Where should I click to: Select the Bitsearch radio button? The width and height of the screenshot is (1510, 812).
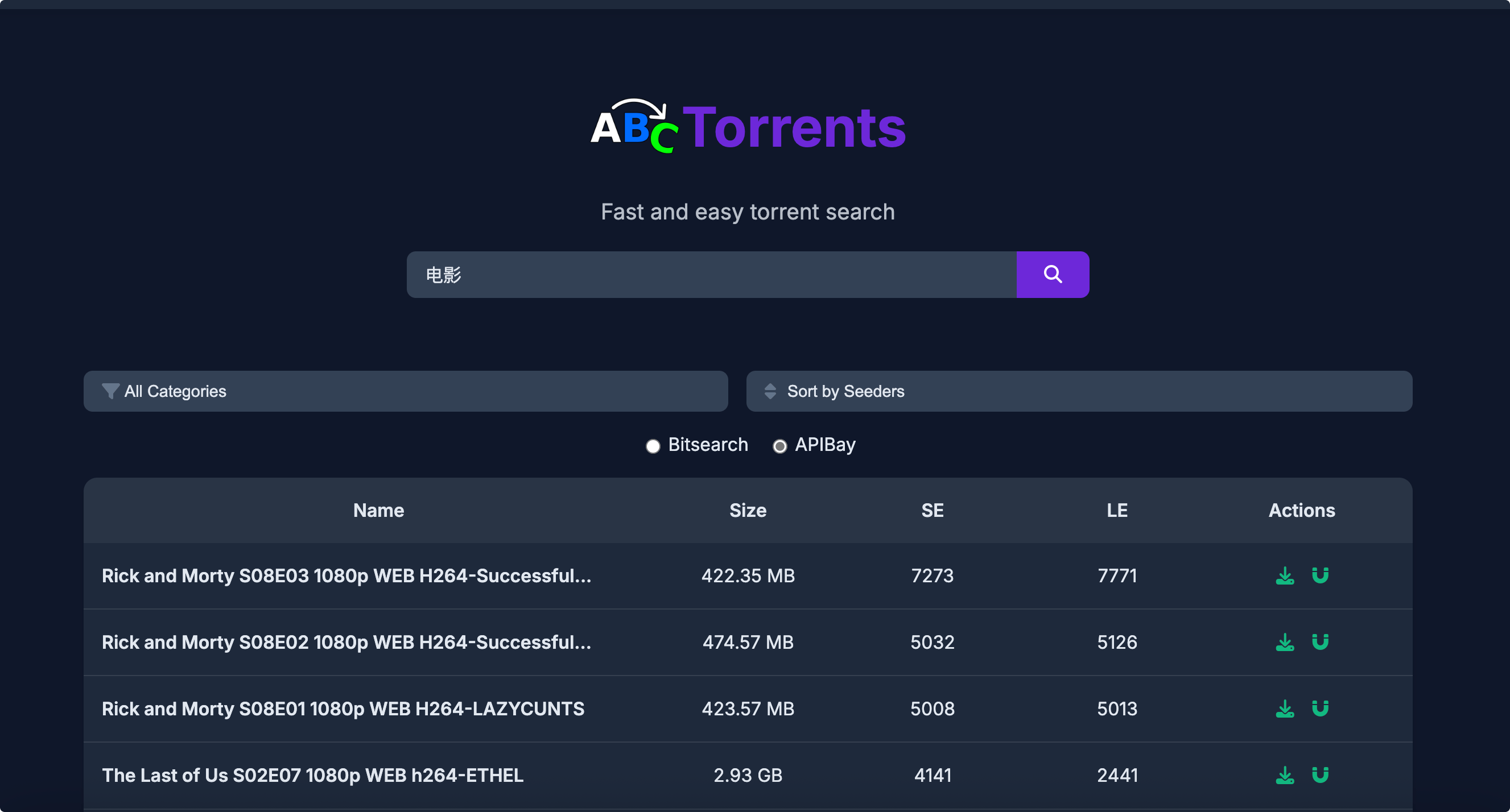point(653,446)
